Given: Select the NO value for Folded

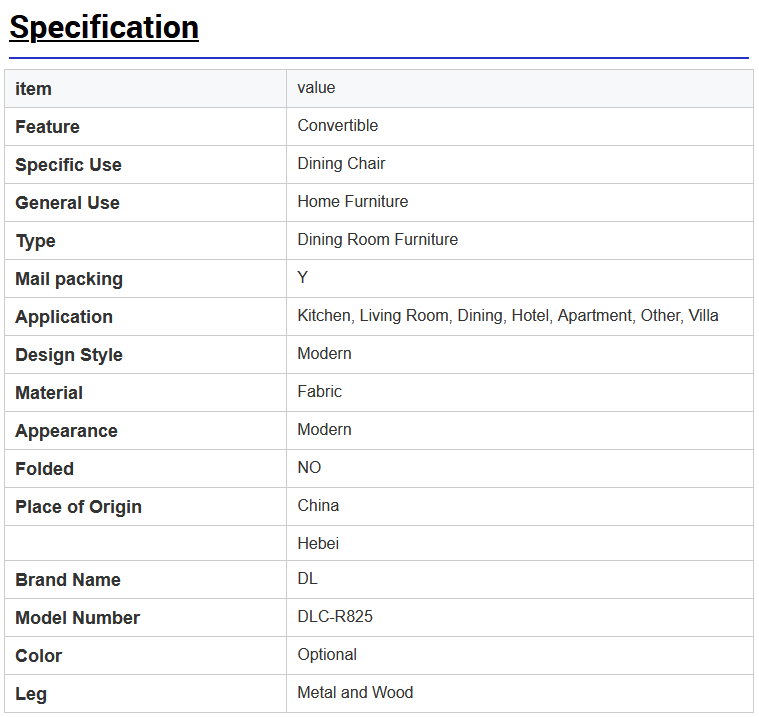Looking at the screenshot, I should 309,467.
